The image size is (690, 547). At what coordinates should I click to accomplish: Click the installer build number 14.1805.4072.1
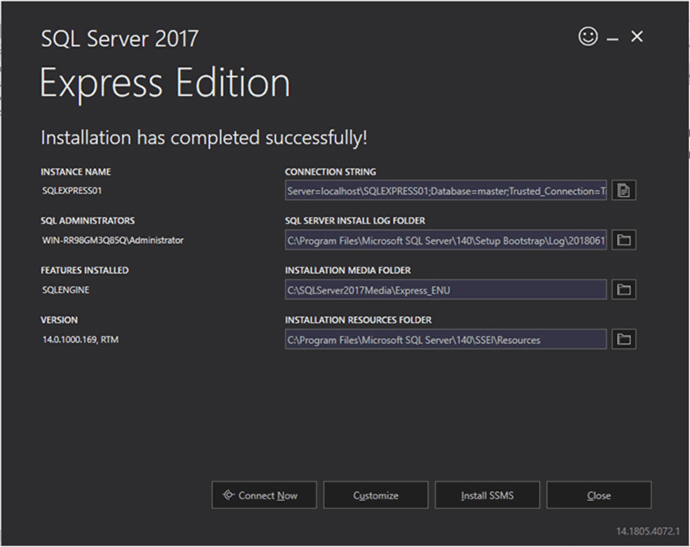pyautogui.click(x=647, y=530)
